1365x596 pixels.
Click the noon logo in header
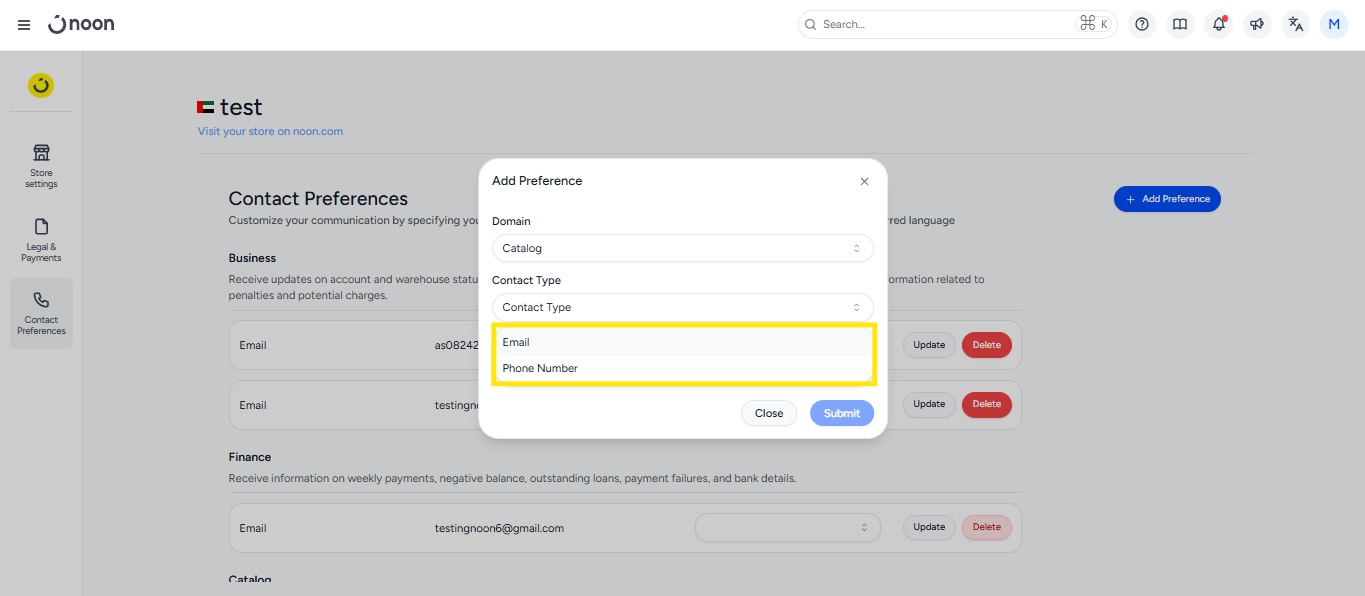click(x=82, y=24)
